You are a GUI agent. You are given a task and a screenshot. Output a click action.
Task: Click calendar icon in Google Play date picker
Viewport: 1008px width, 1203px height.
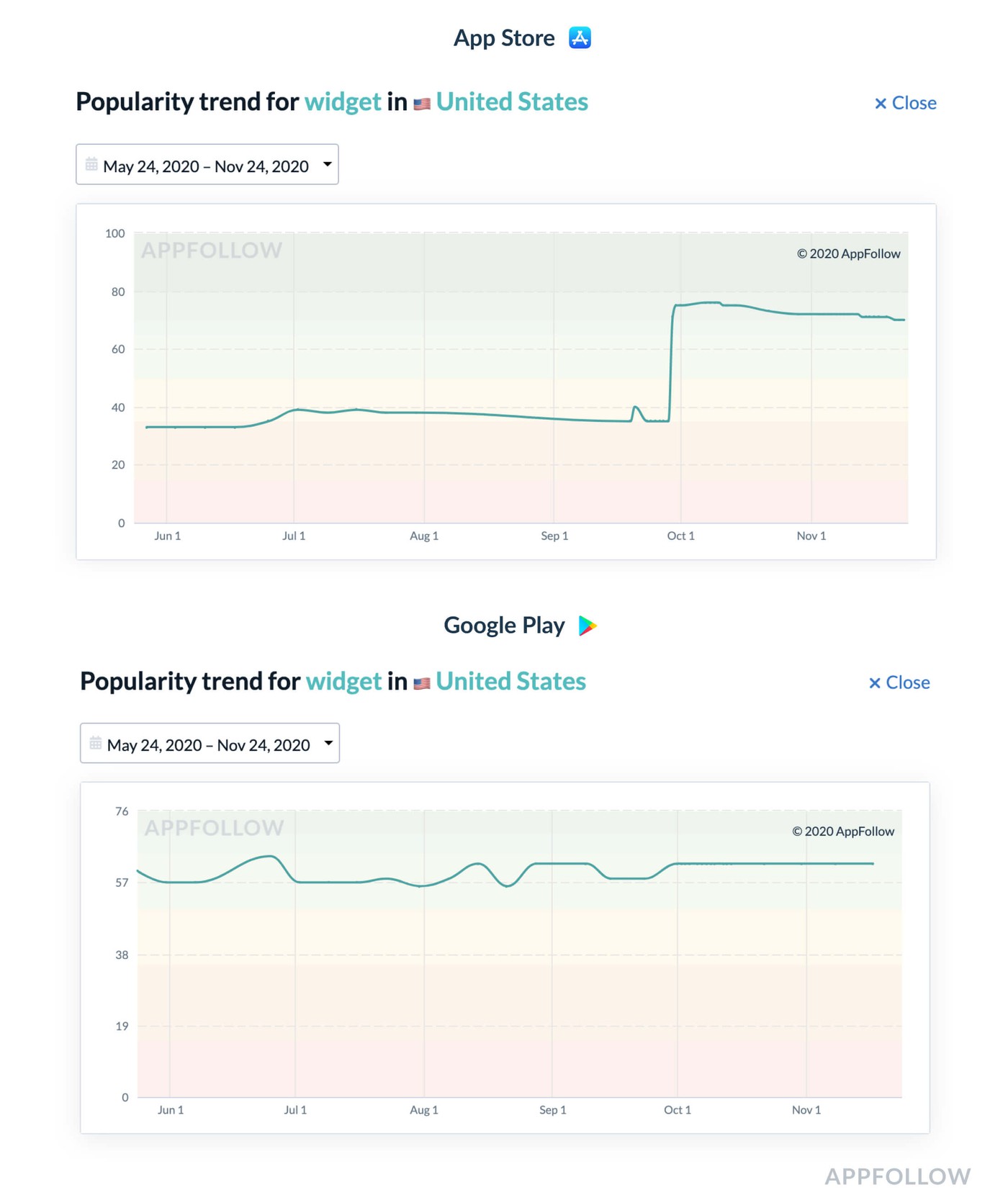pyautogui.click(x=95, y=744)
